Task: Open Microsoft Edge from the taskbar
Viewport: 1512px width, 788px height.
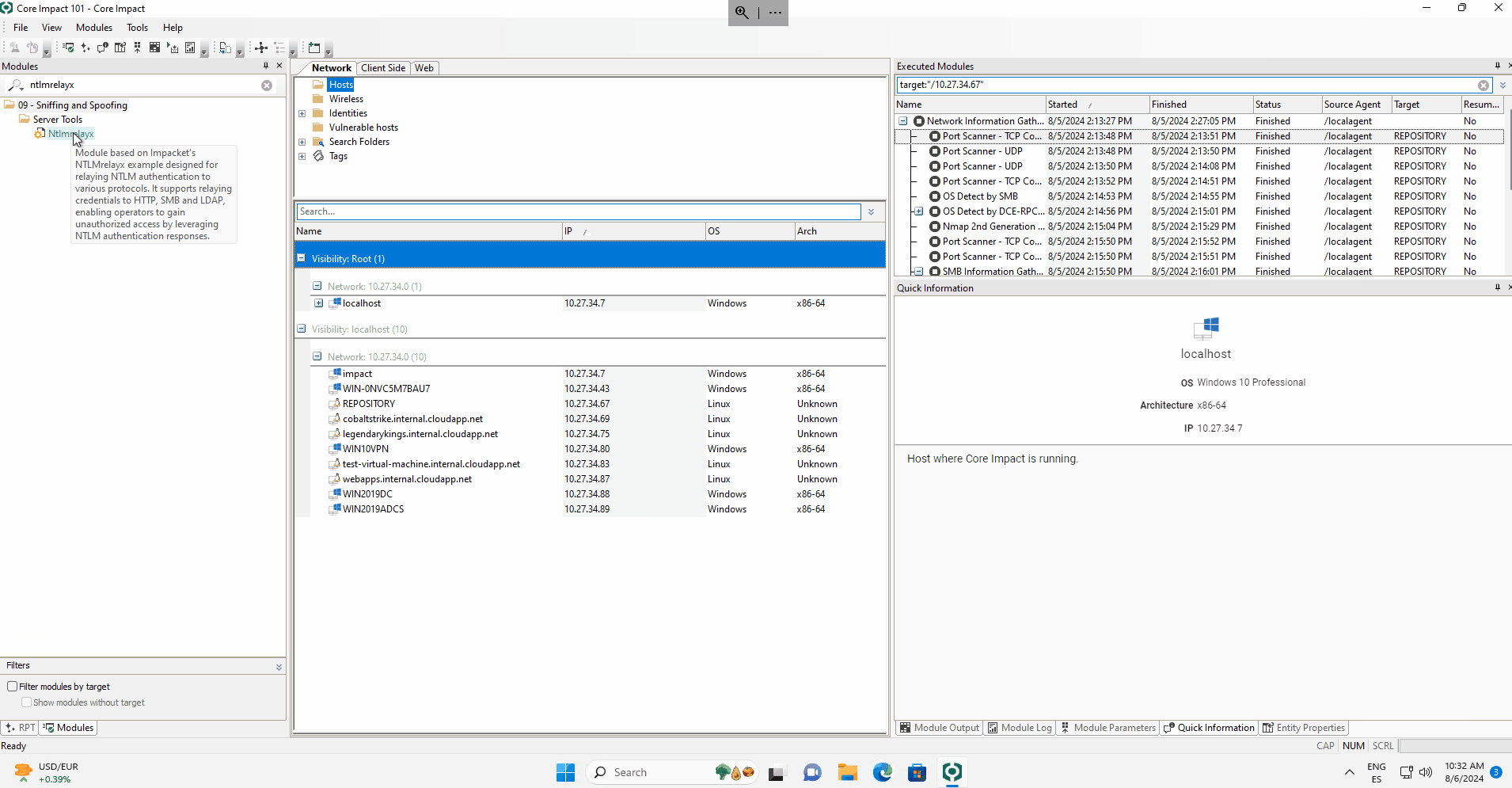Action: [x=883, y=772]
